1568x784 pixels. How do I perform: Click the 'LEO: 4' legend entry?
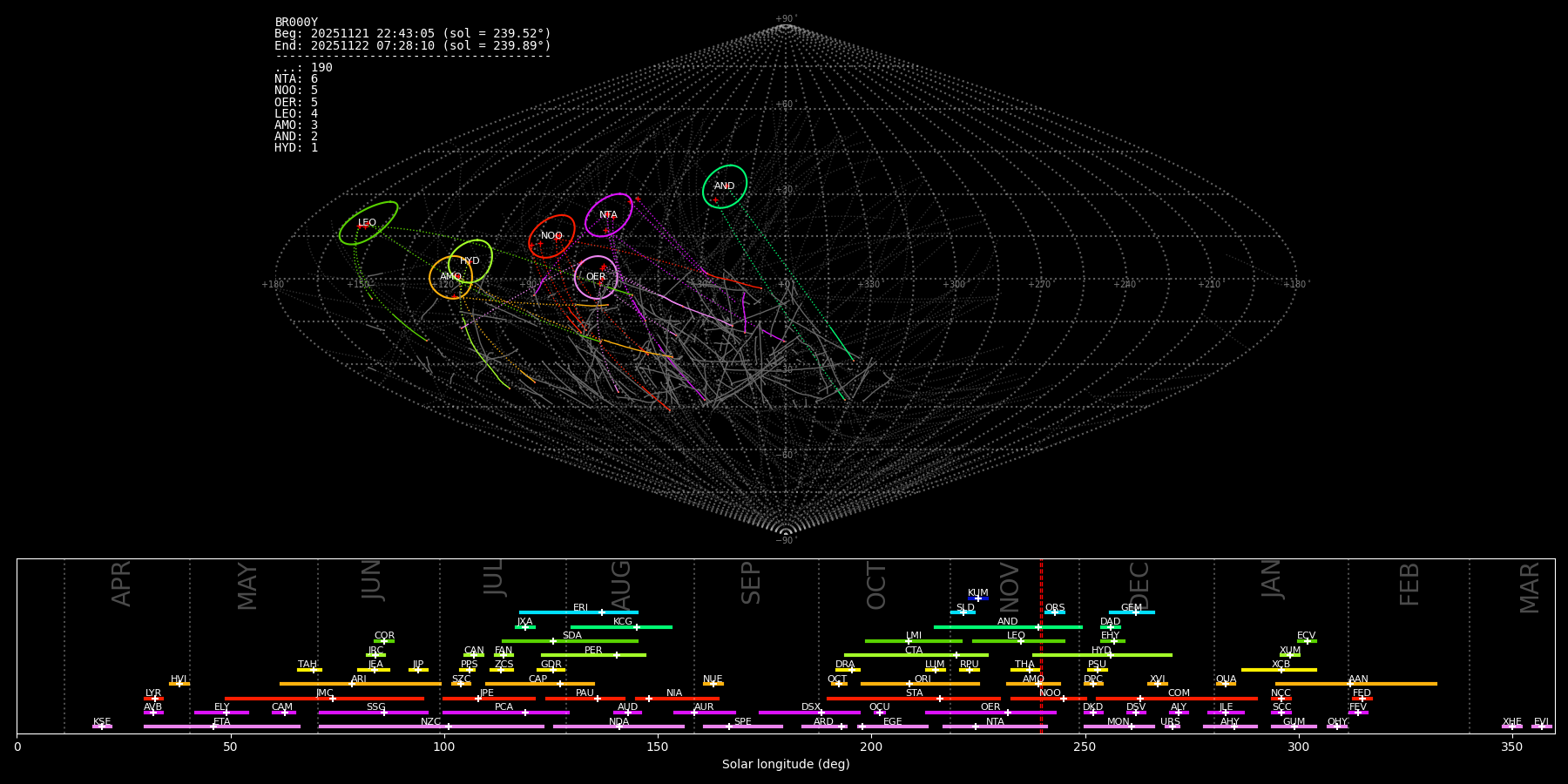[296, 113]
